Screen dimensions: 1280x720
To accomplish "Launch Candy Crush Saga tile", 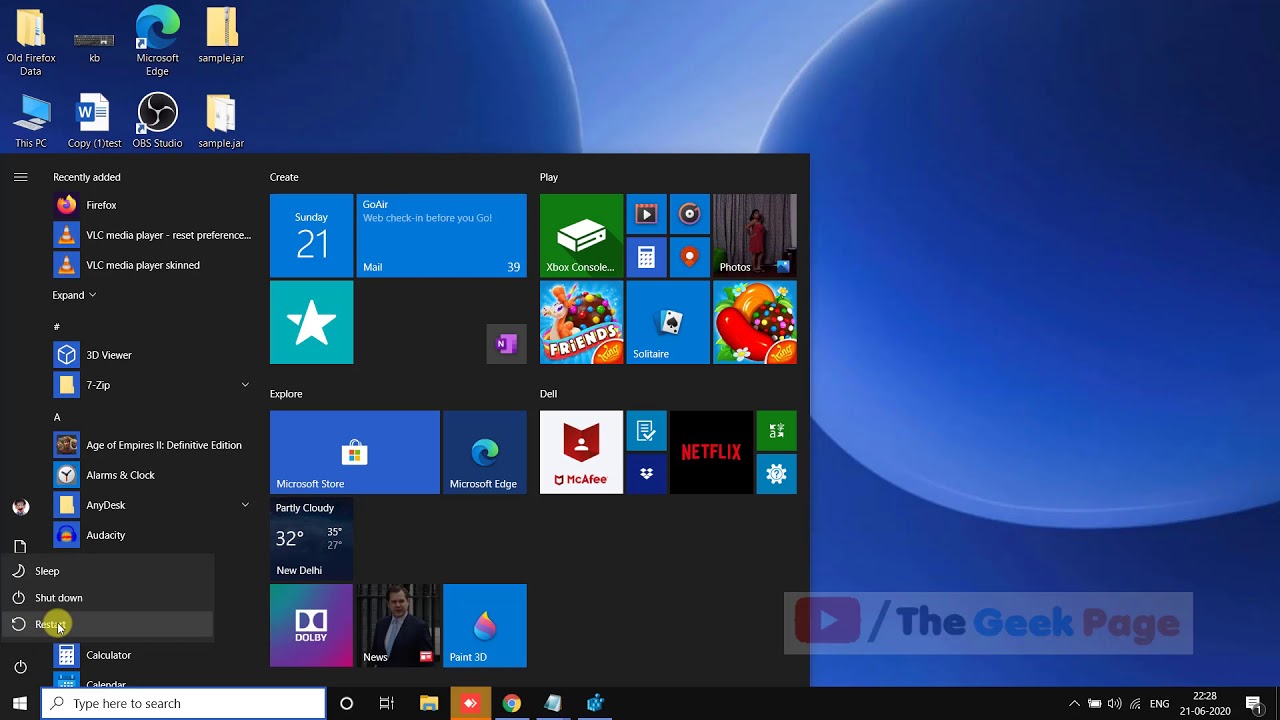I will point(755,322).
